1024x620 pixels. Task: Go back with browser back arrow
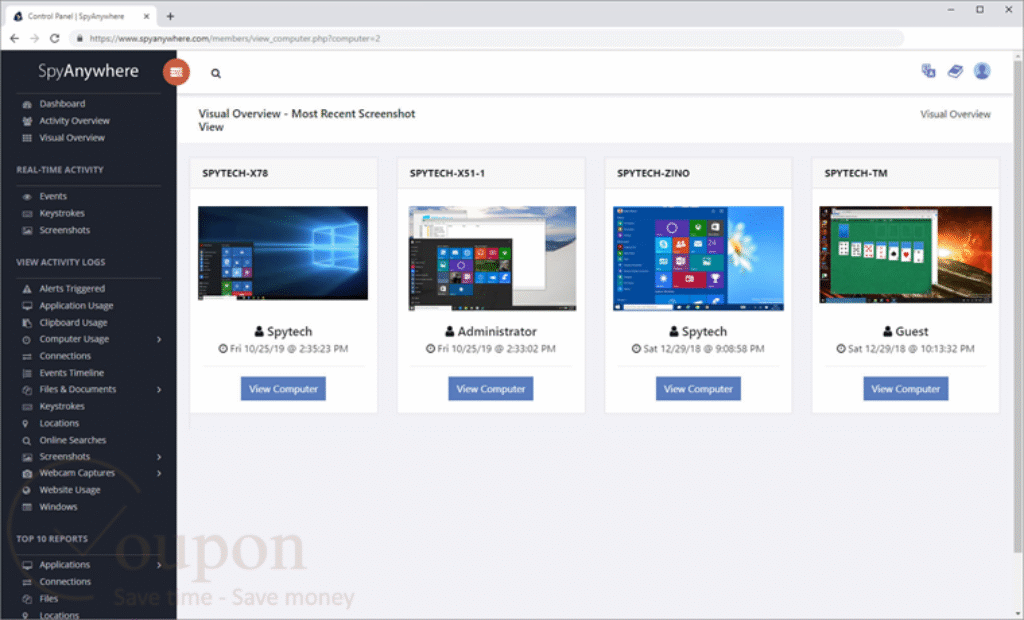(14, 39)
